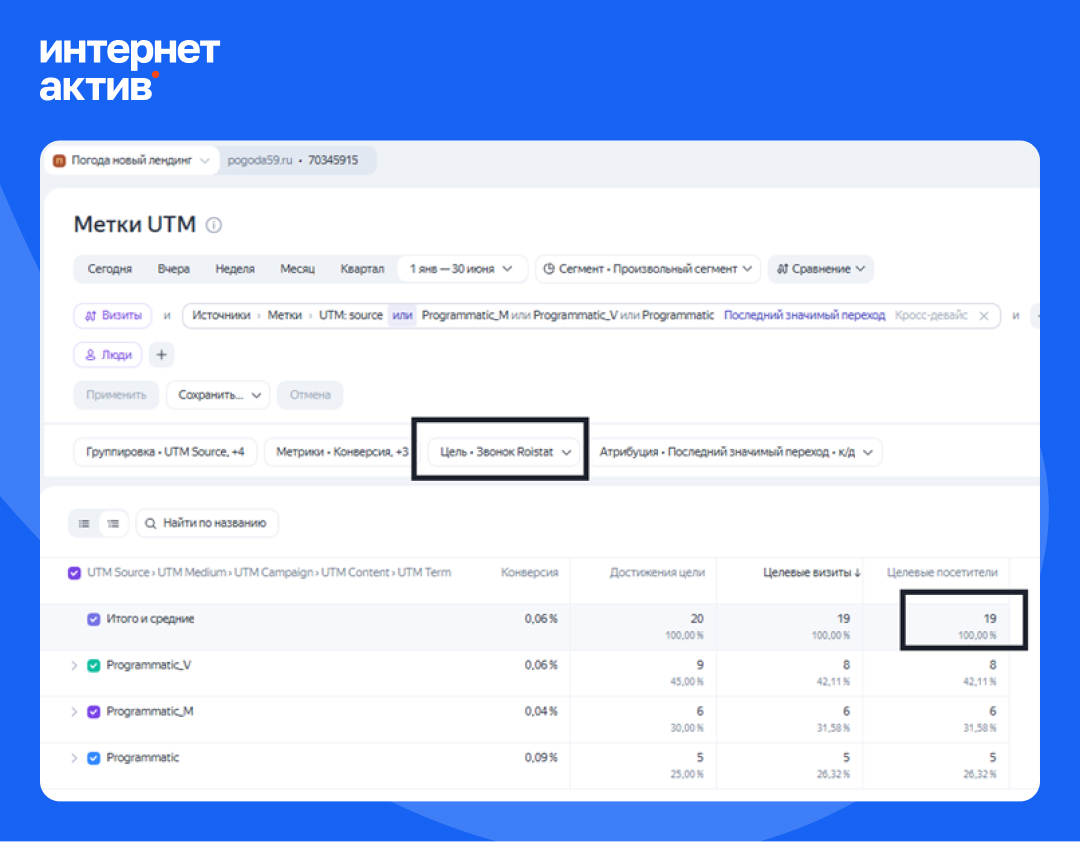Click the Programmatic_V conversion value 0,06 %
Screen dimensions: 1080x842
pos(541,666)
